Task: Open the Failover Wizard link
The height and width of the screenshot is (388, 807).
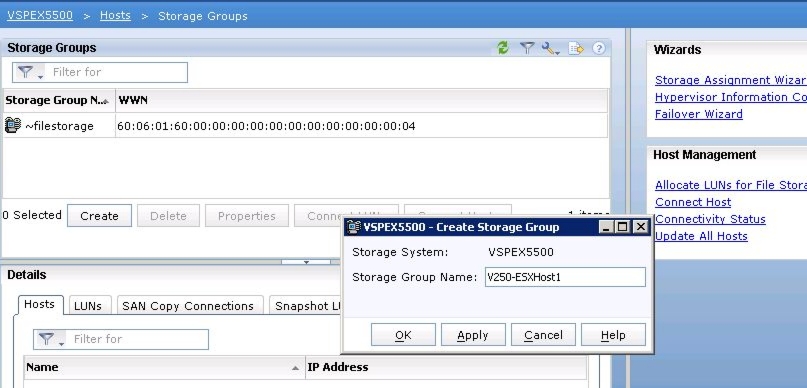Action: coord(699,114)
